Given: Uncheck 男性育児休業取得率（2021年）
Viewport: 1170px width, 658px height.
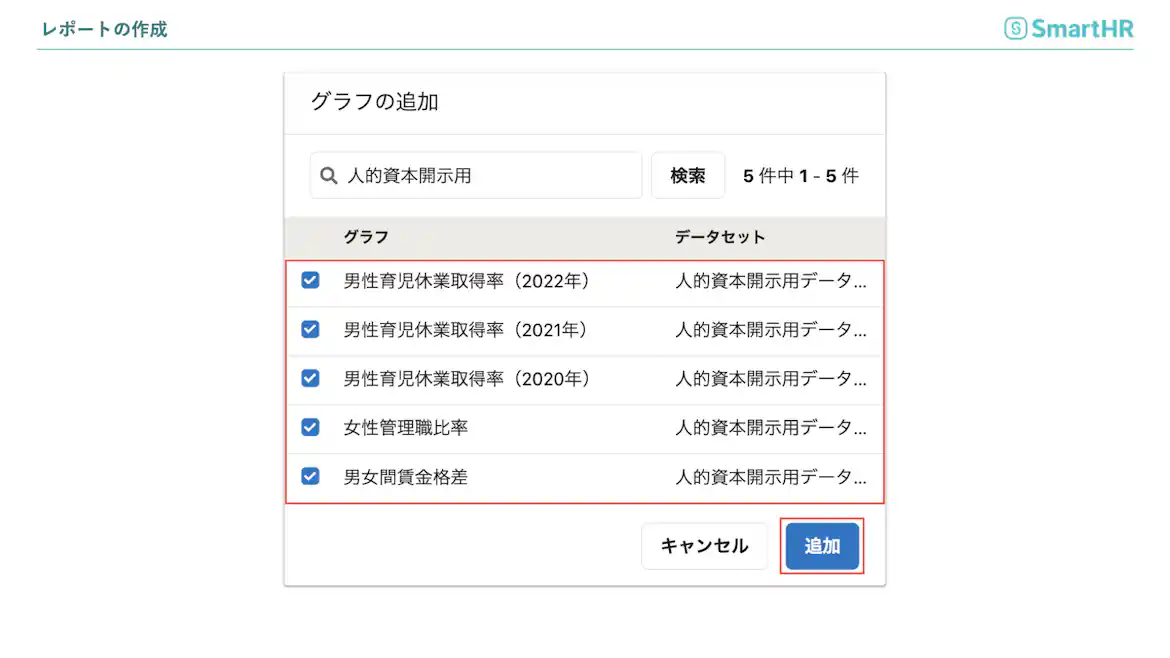Looking at the screenshot, I should click(x=310, y=330).
